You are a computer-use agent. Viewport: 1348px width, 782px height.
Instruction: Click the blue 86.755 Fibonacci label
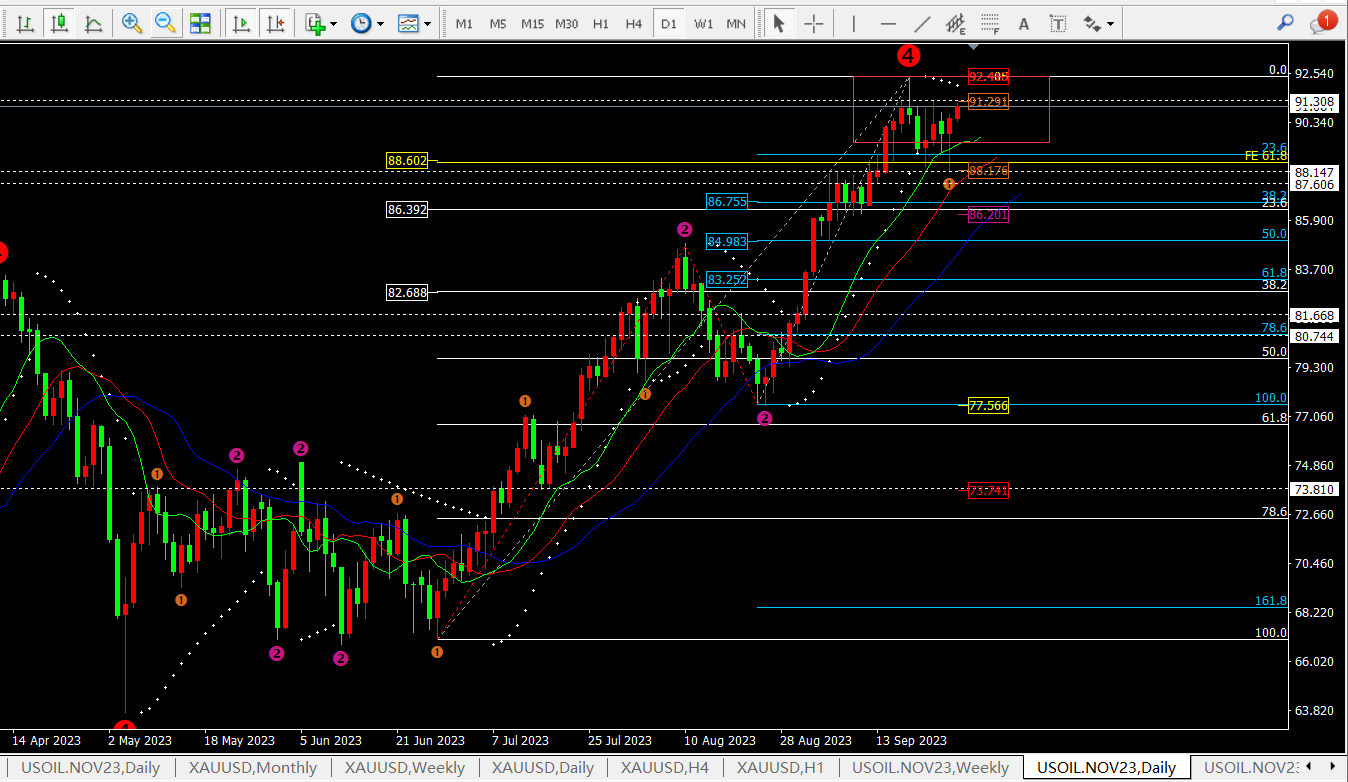tap(727, 201)
